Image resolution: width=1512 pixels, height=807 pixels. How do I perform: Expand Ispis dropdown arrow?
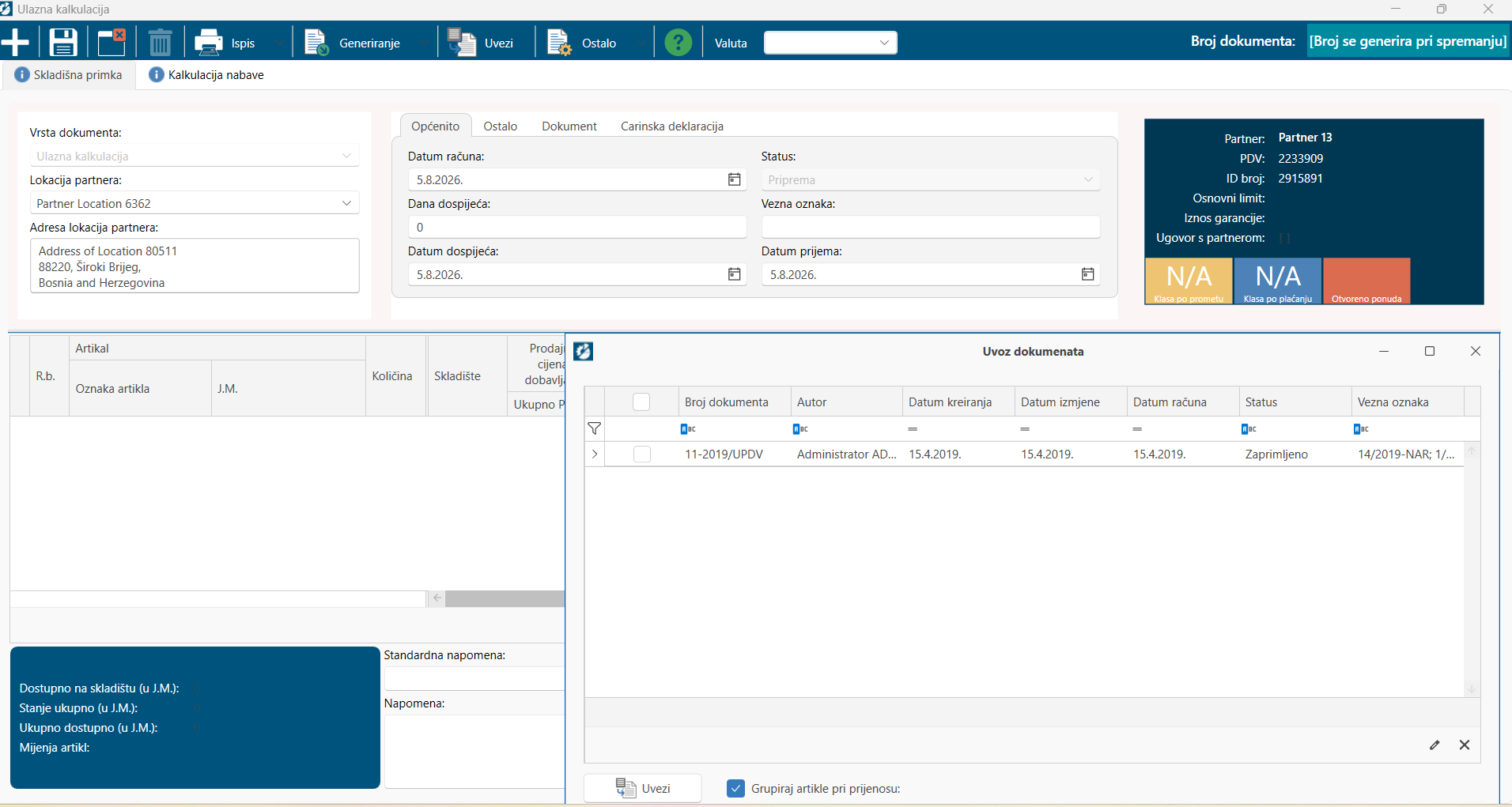280,43
